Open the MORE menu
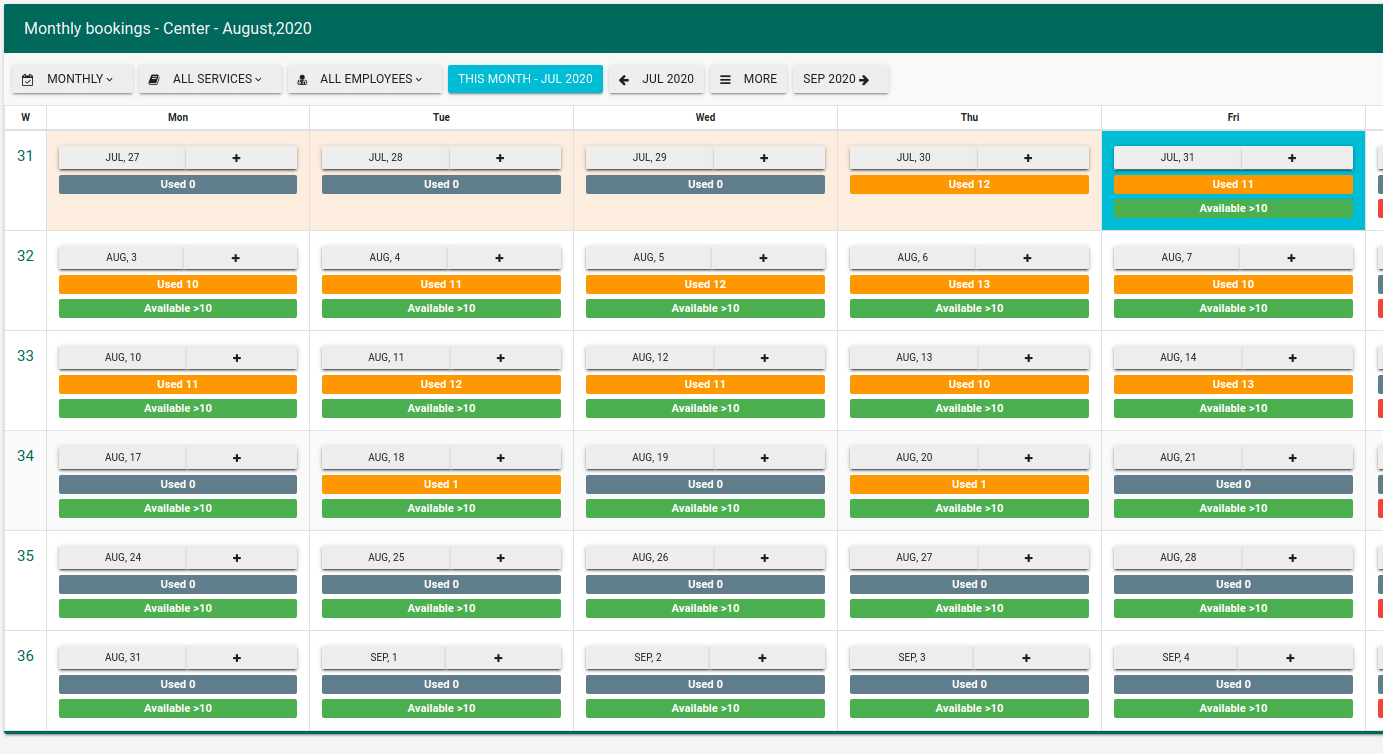This screenshot has width=1383, height=754. click(750, 79)
